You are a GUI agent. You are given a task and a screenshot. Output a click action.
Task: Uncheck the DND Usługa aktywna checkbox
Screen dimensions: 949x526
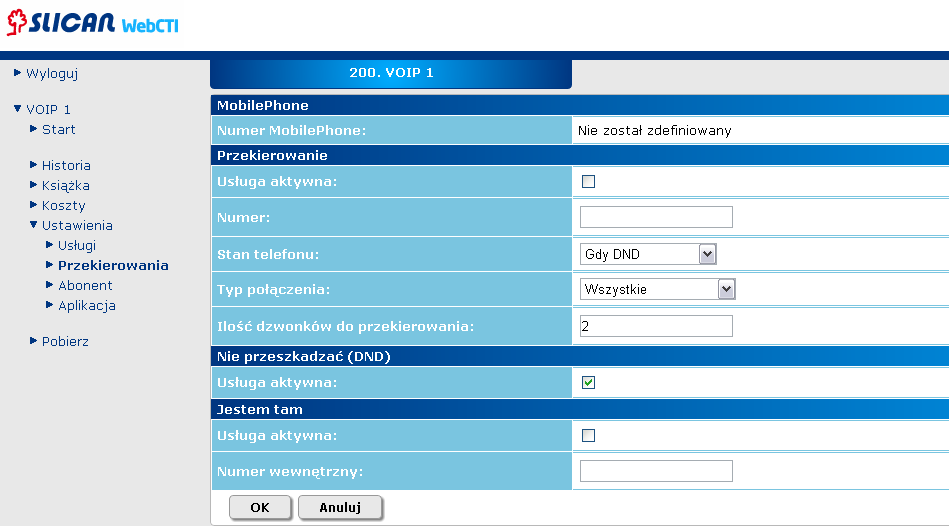pyautogui.click(x=588, y=383)
